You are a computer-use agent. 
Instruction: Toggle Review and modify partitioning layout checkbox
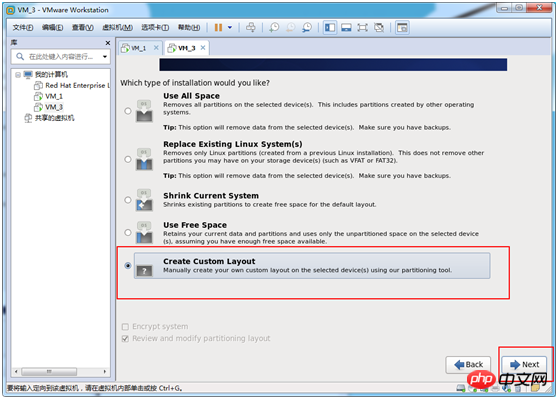coord(125,338)
